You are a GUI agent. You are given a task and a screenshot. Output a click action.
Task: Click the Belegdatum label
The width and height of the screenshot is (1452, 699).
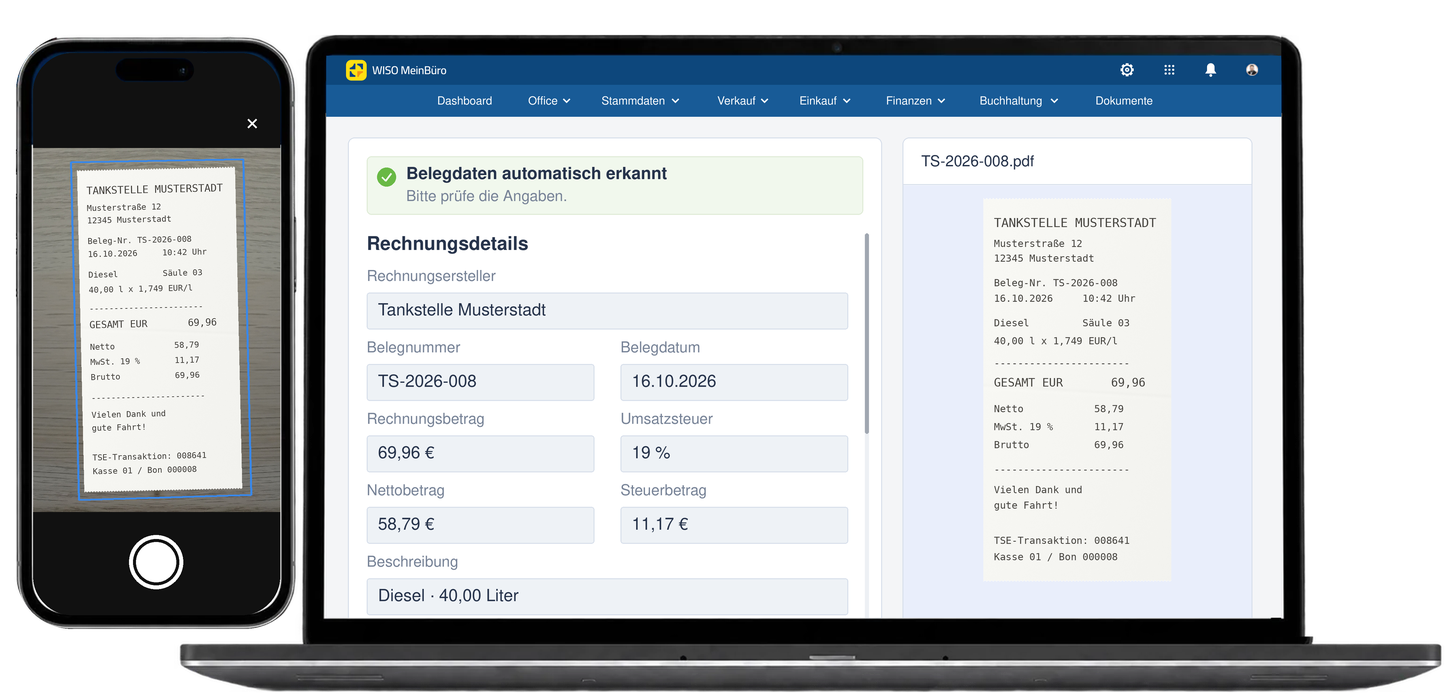click(x=660, y=348)
